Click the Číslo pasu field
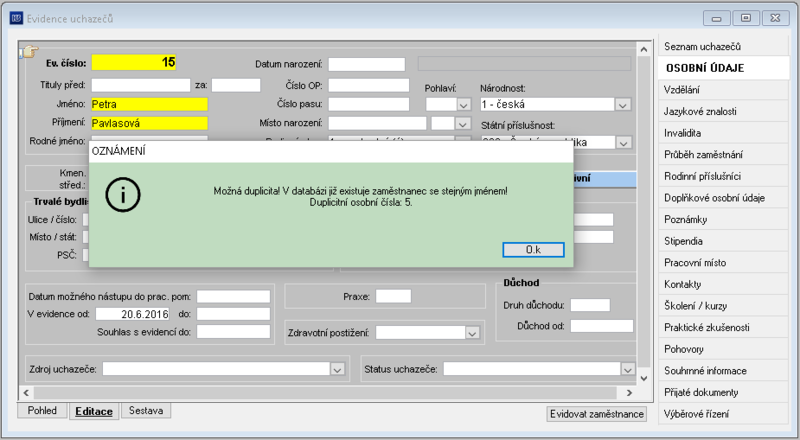This screenshot has height=440, width=800. pyautogui.click(x=368, y=104)
